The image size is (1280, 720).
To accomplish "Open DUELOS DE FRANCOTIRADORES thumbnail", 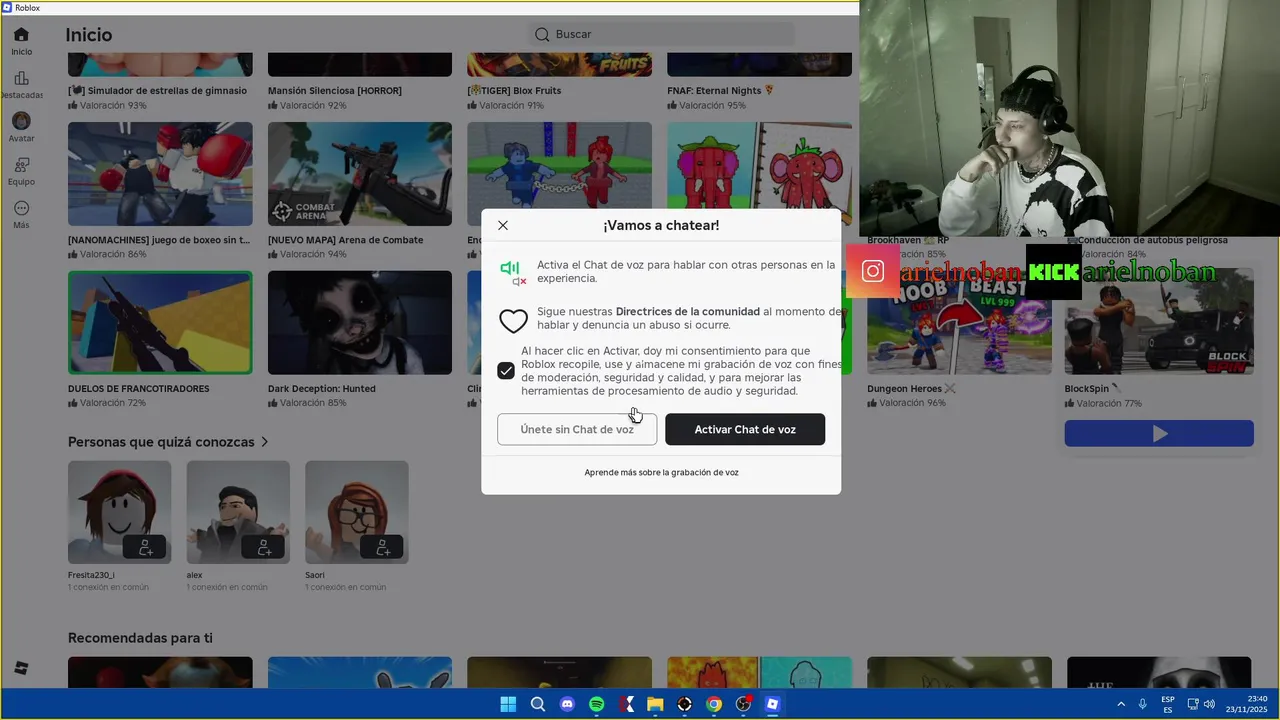I will pos(160,322).
